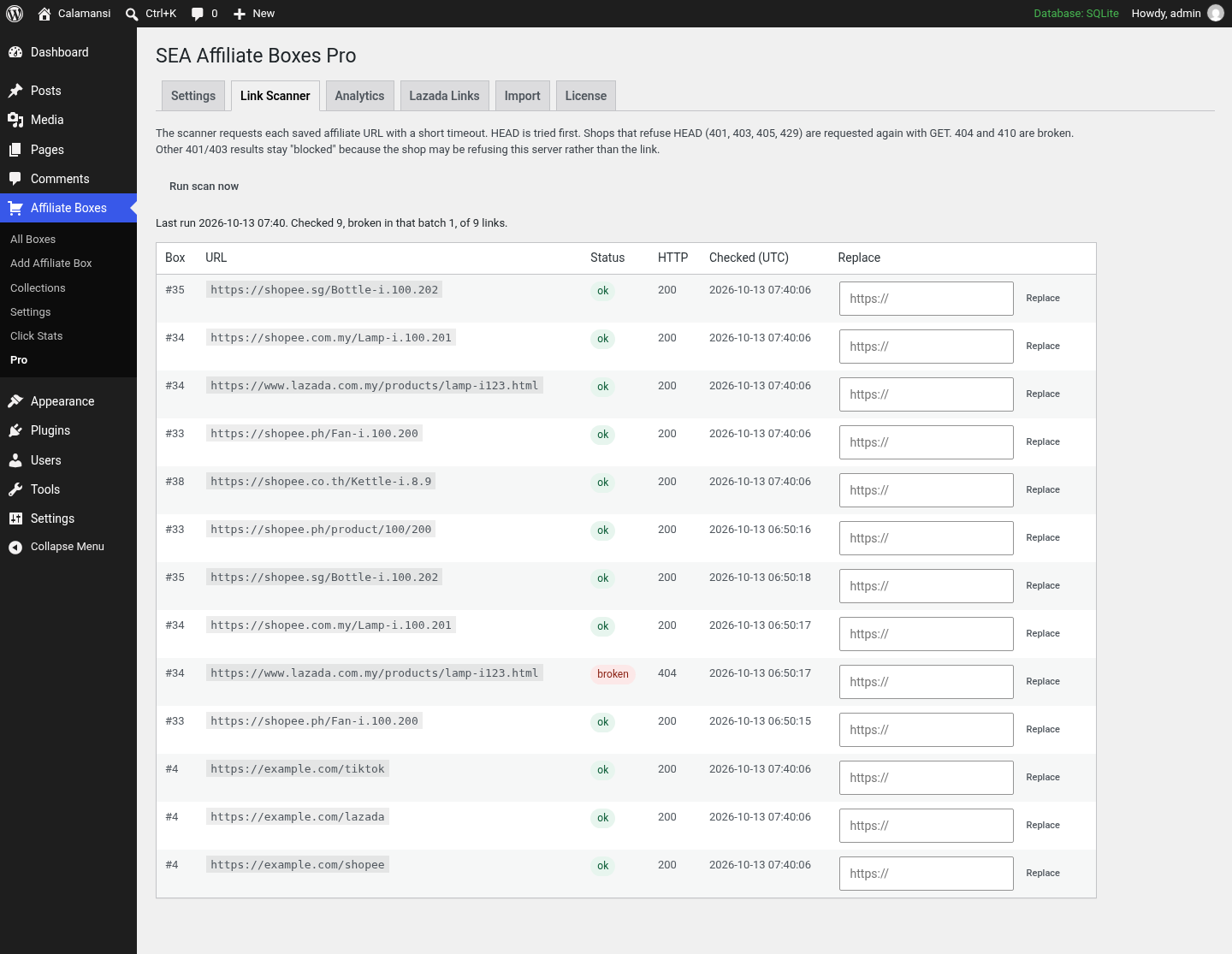Viewport: 1232px width, 954px height.
Task: Click Replace for the broken lazada link
Action: (x=1043, y=682)
